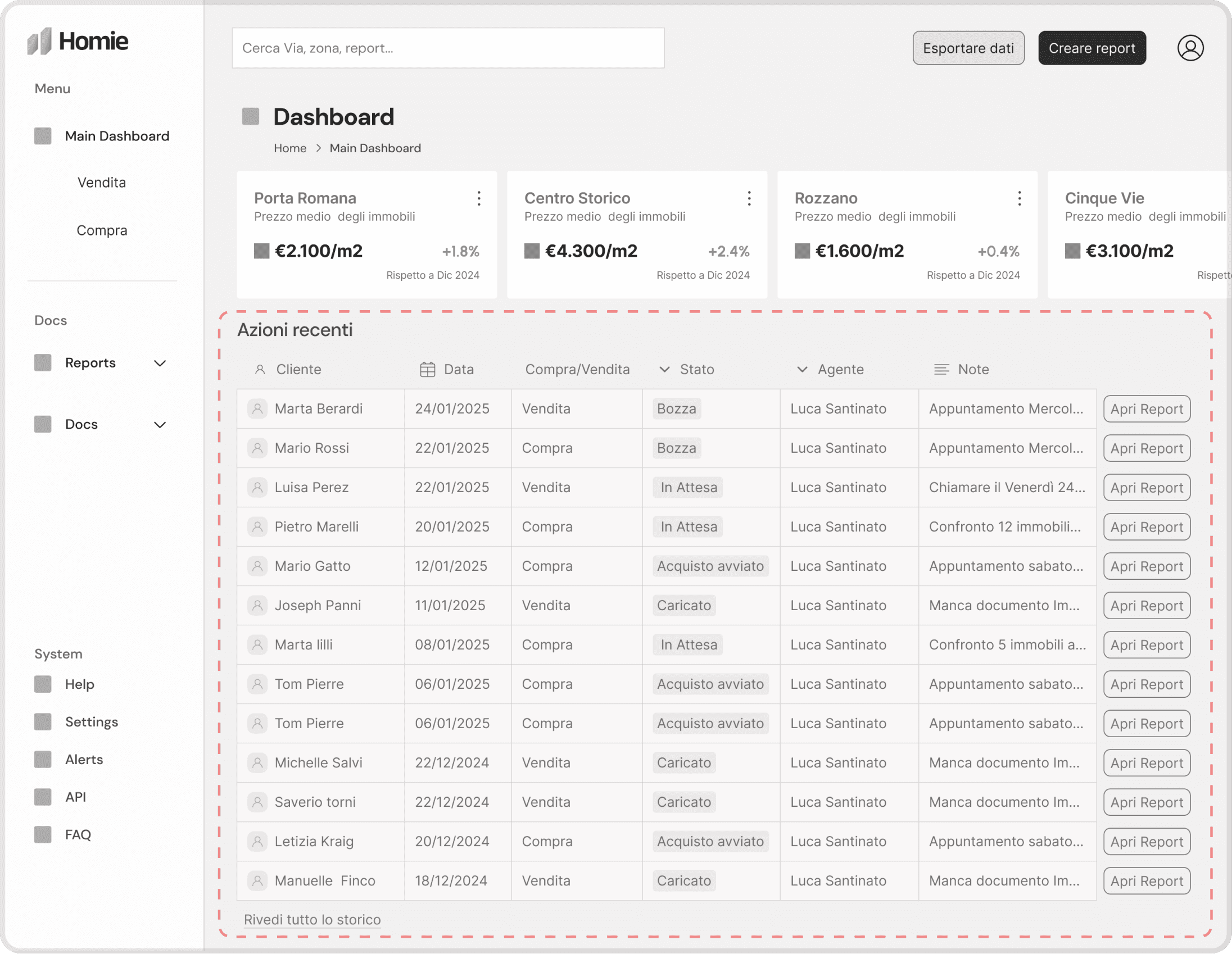1232x954 pixels.
Task: Click the Settings icon in sidebar
Action: pos(43,722)
